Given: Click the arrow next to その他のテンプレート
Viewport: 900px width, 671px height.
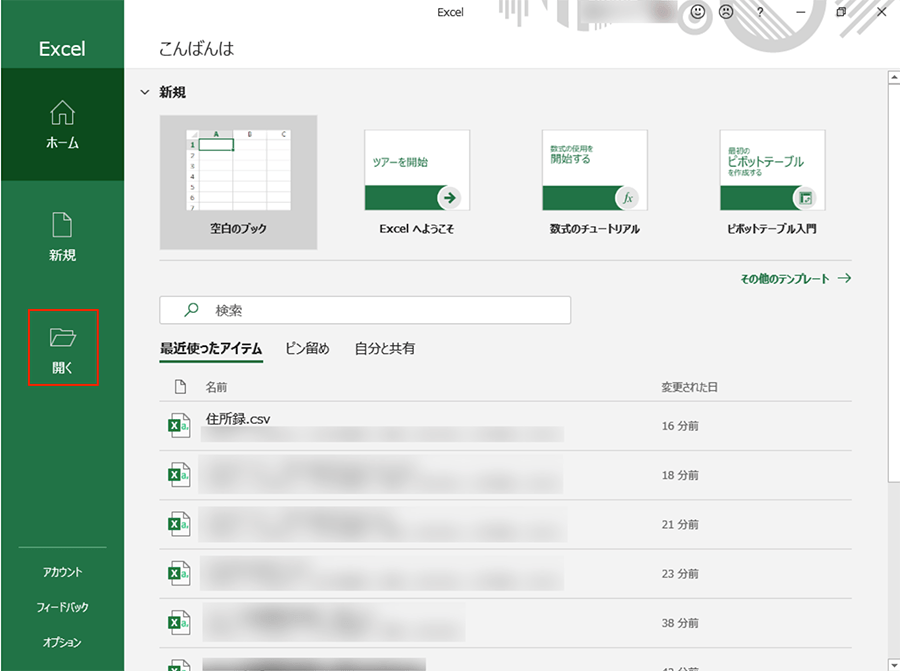Looking at the screenshot, I should (x=844, y=278).
